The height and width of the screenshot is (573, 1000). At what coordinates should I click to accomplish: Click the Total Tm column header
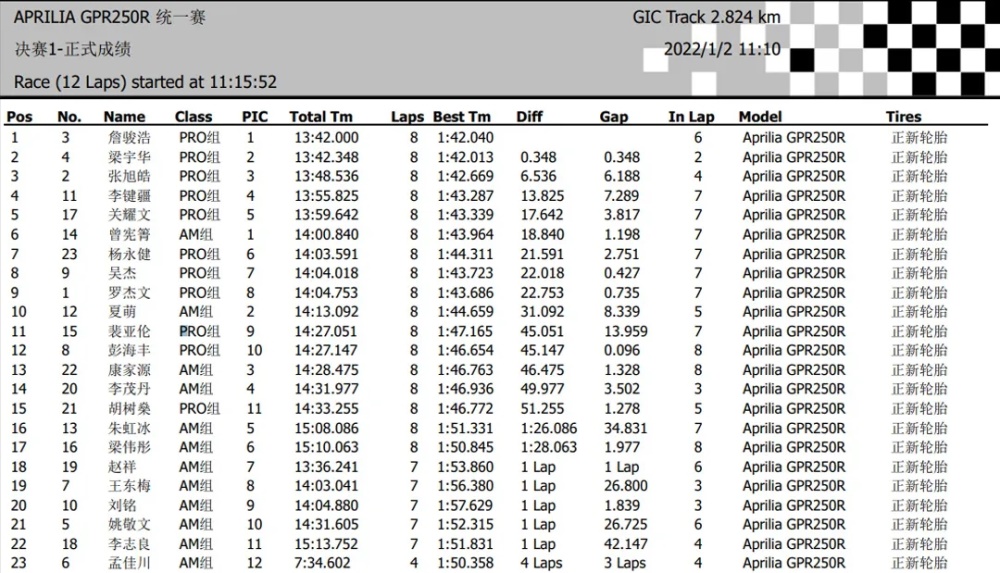pos(321,117)
